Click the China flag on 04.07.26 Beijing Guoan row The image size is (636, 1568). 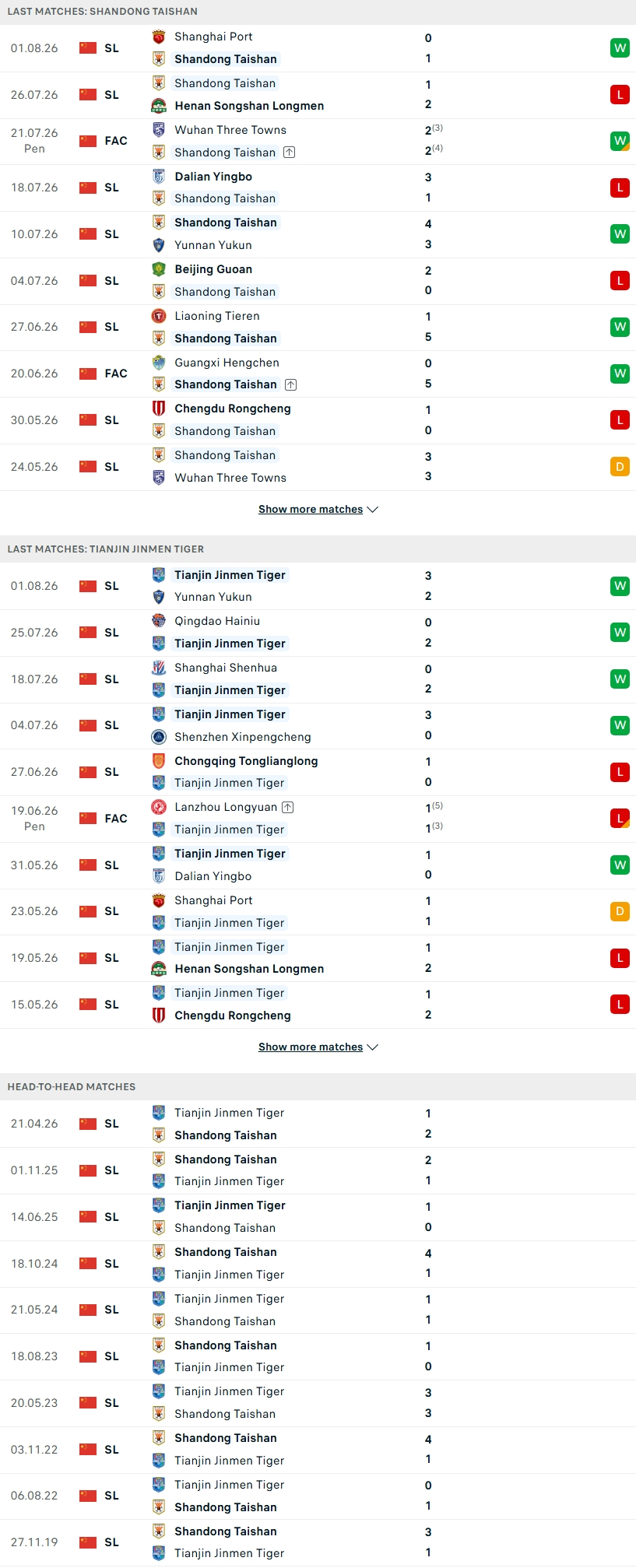pos(88,281)
